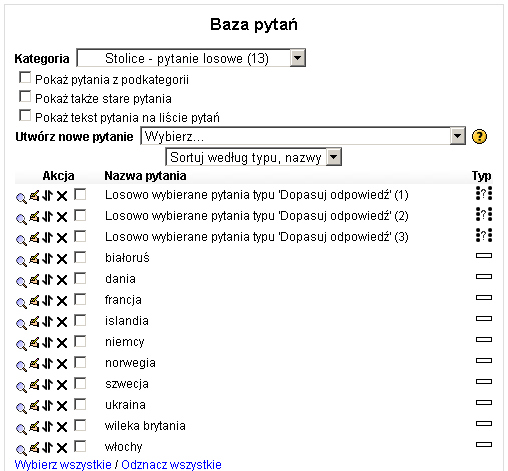508x471 pixels.
Task: Delete the islandia question with X icon
Action: coord(62,322)
